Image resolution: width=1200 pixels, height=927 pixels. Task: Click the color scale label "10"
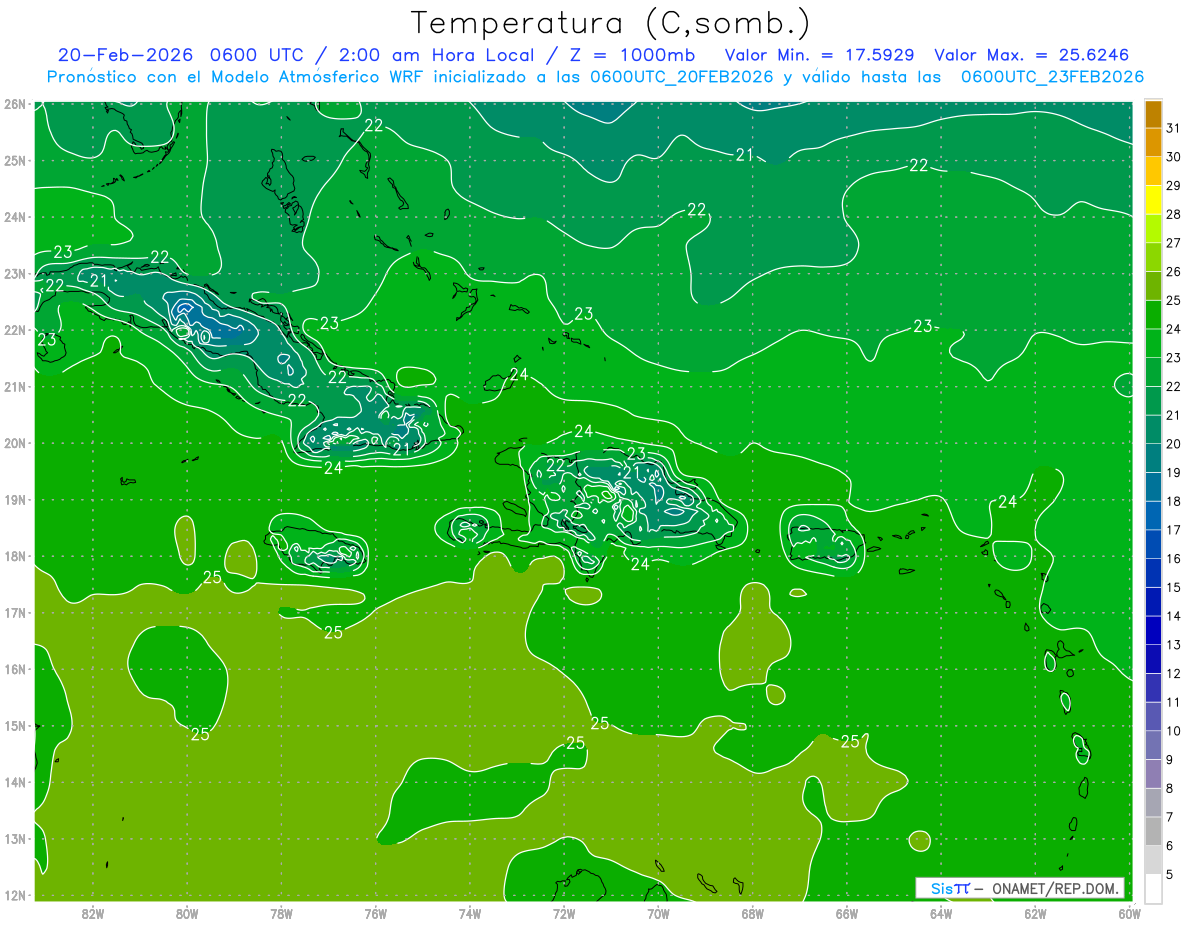pos(1173,731)
